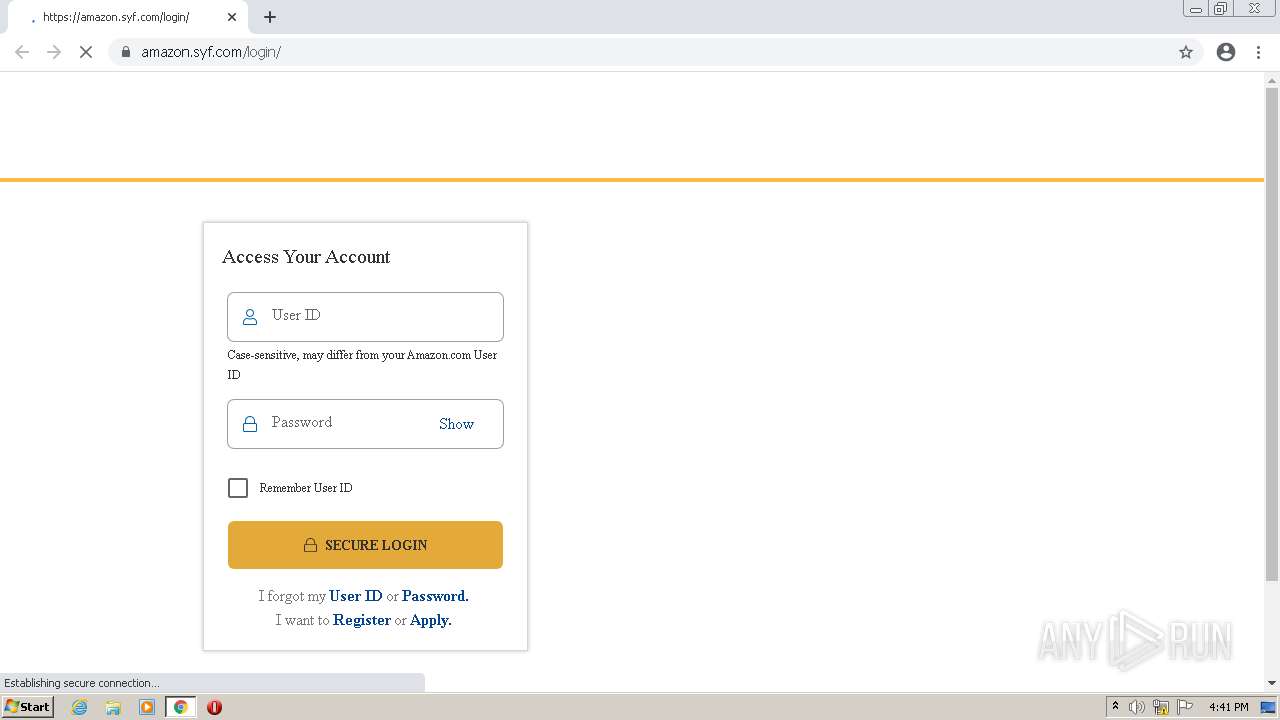
Task: Focus the Password input field
Action: pyautogui.click(x=345, y=423)
